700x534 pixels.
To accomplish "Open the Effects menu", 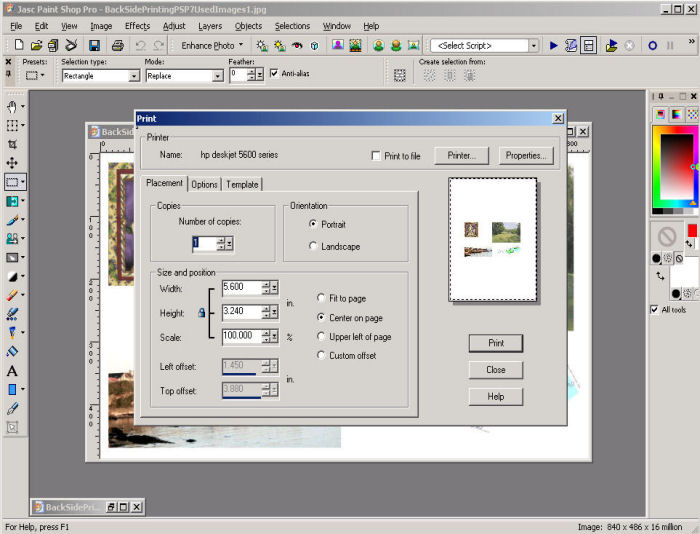I will (137, 26).
